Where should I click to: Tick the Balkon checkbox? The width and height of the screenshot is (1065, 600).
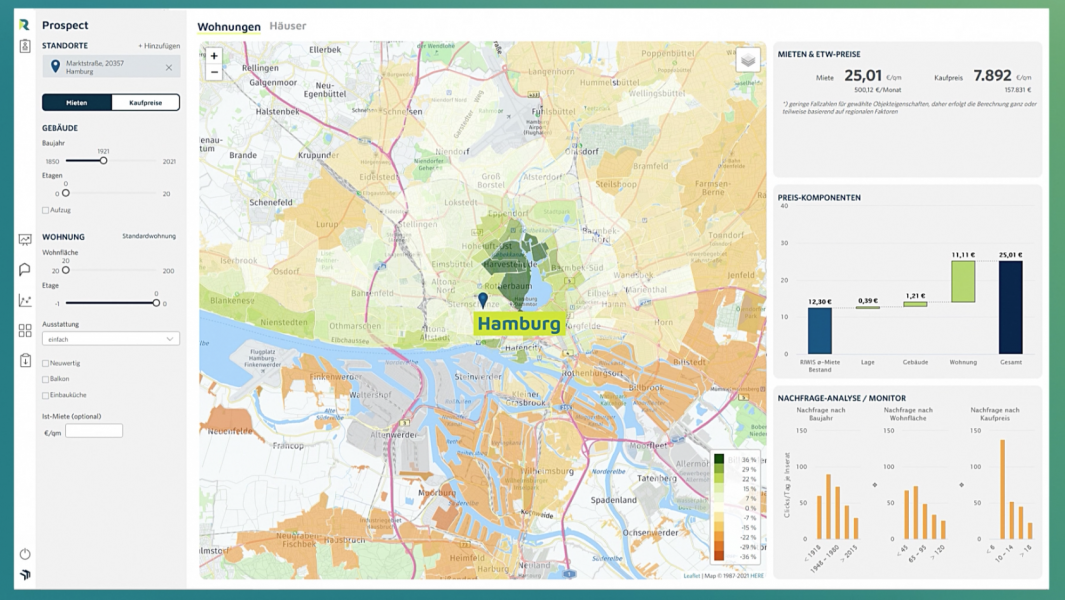(46, 380)
